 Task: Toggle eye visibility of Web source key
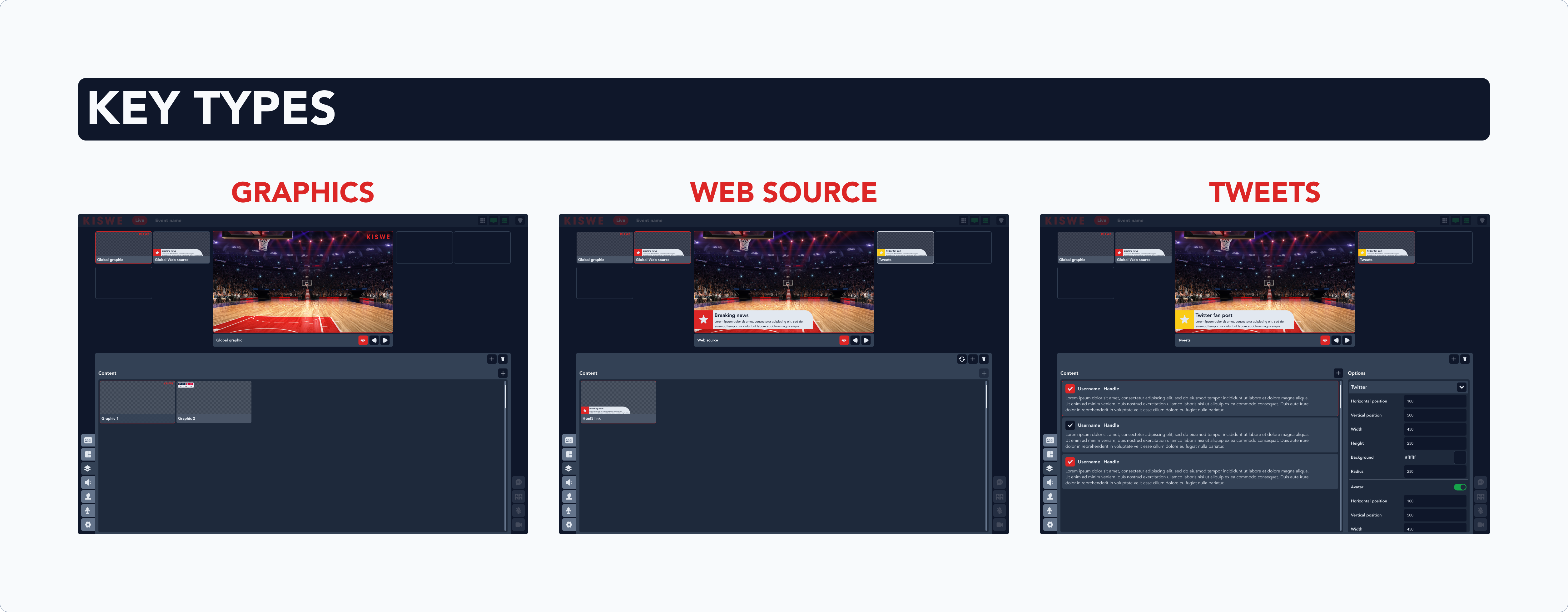click(844, 340)
